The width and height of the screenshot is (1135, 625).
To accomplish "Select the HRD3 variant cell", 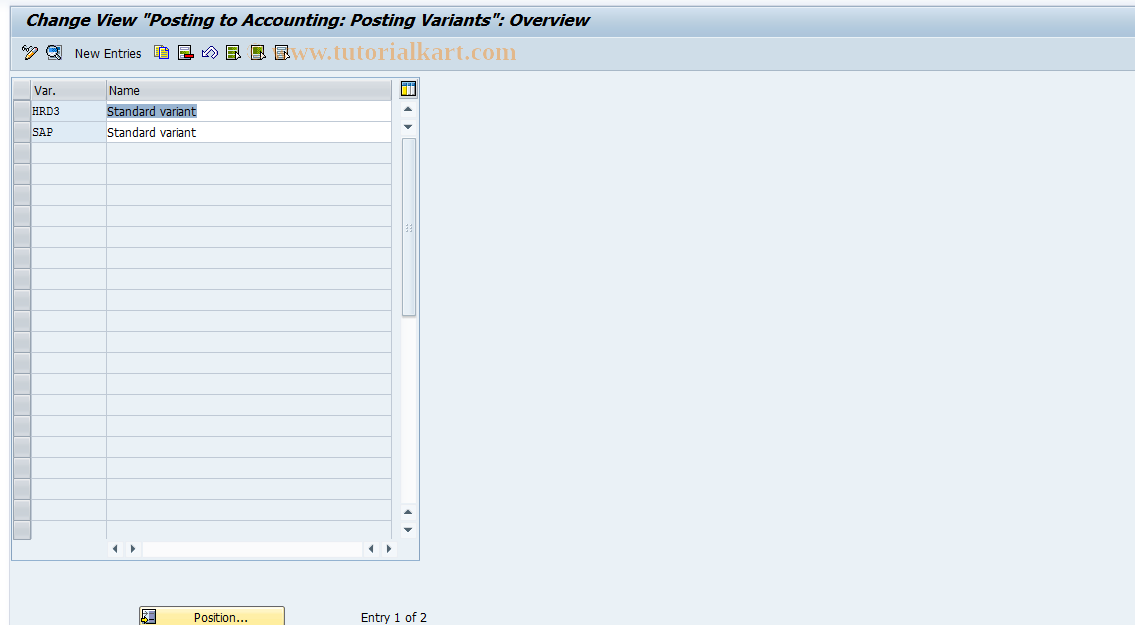I will tap(68, 112).
